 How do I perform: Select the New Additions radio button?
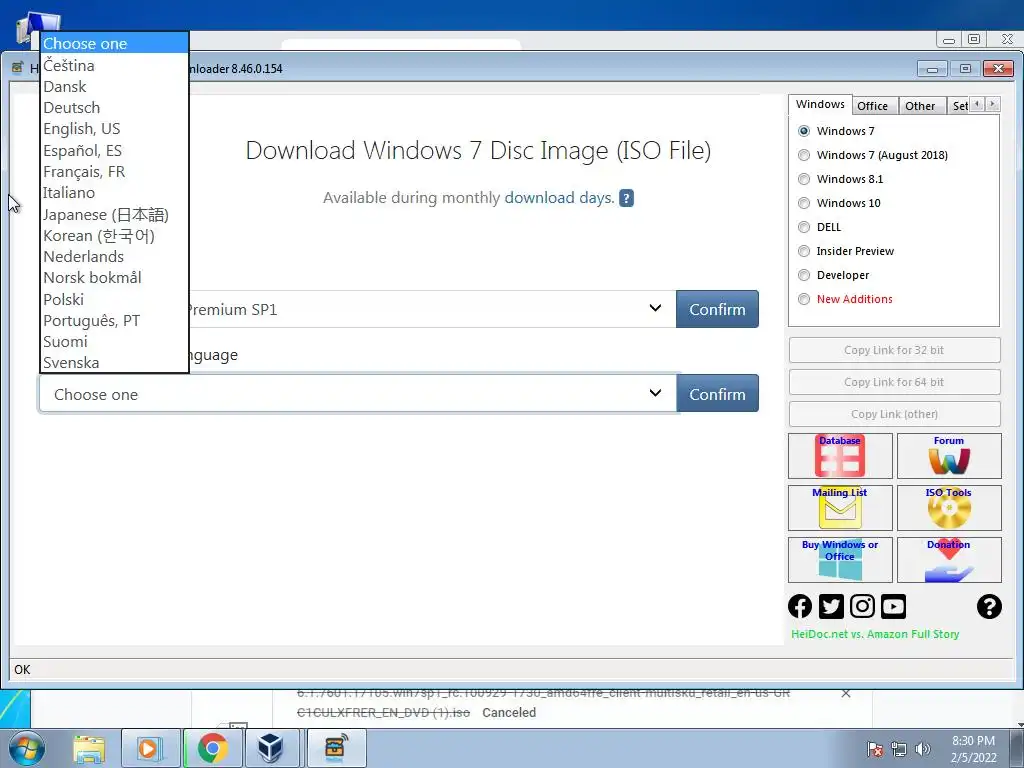(804, 299)
